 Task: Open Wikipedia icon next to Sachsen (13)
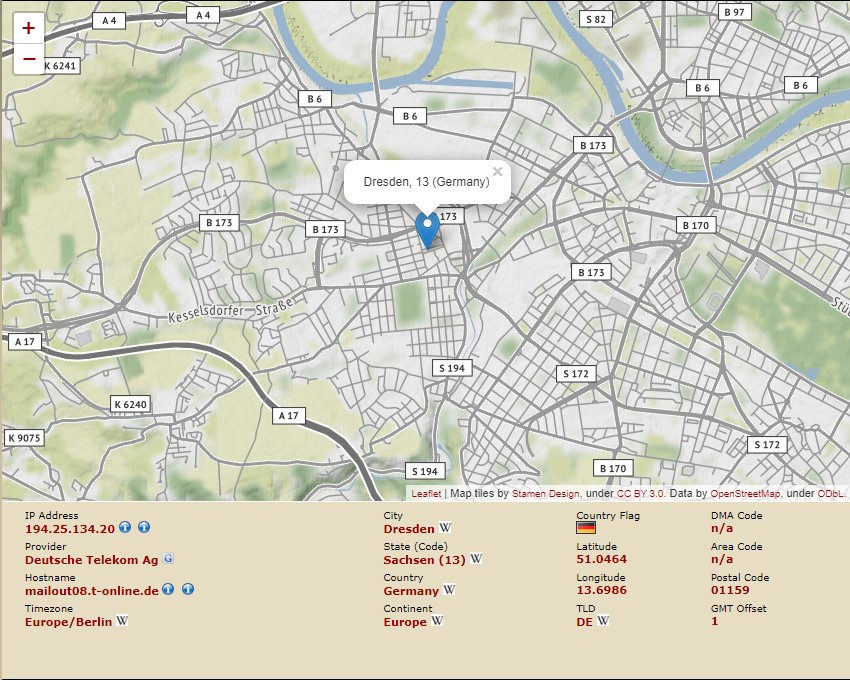coord(476,559)
